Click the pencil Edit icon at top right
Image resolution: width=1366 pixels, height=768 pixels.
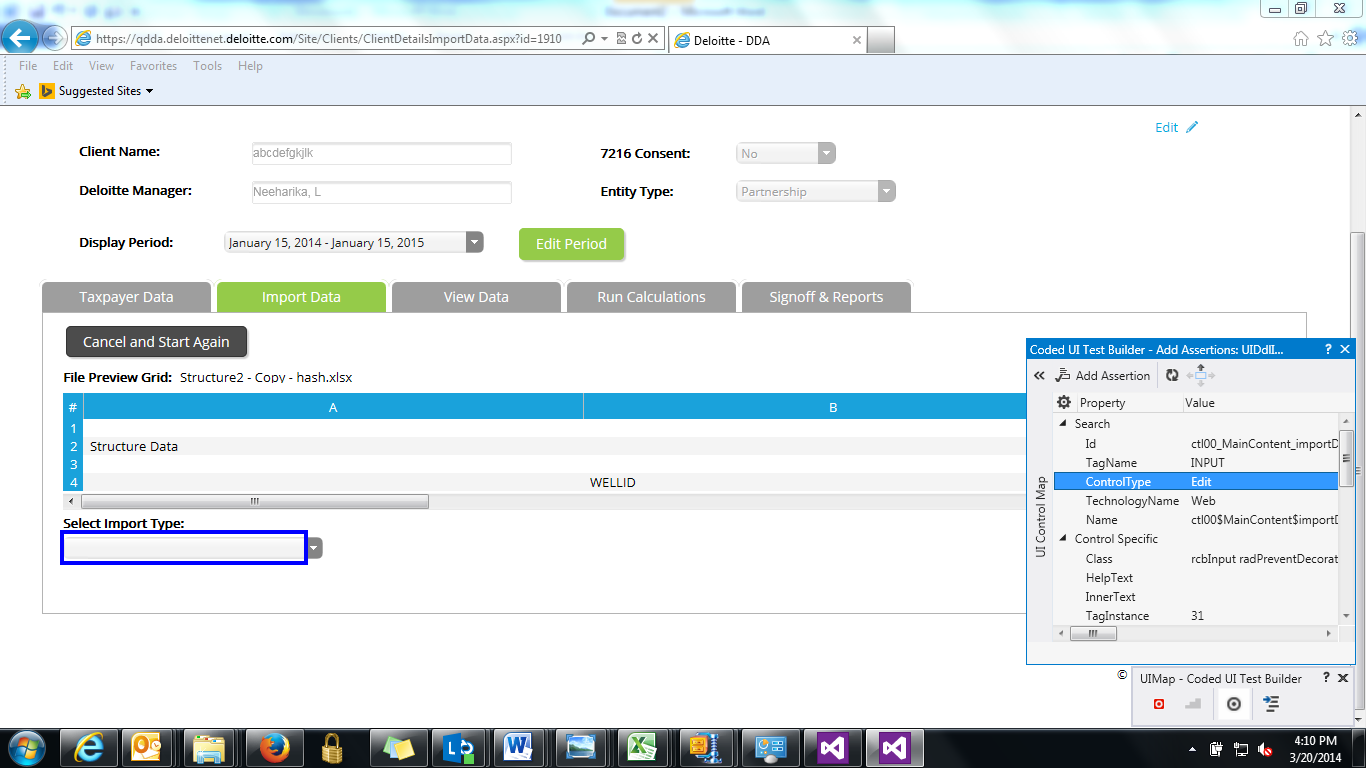coord(1191,127)
